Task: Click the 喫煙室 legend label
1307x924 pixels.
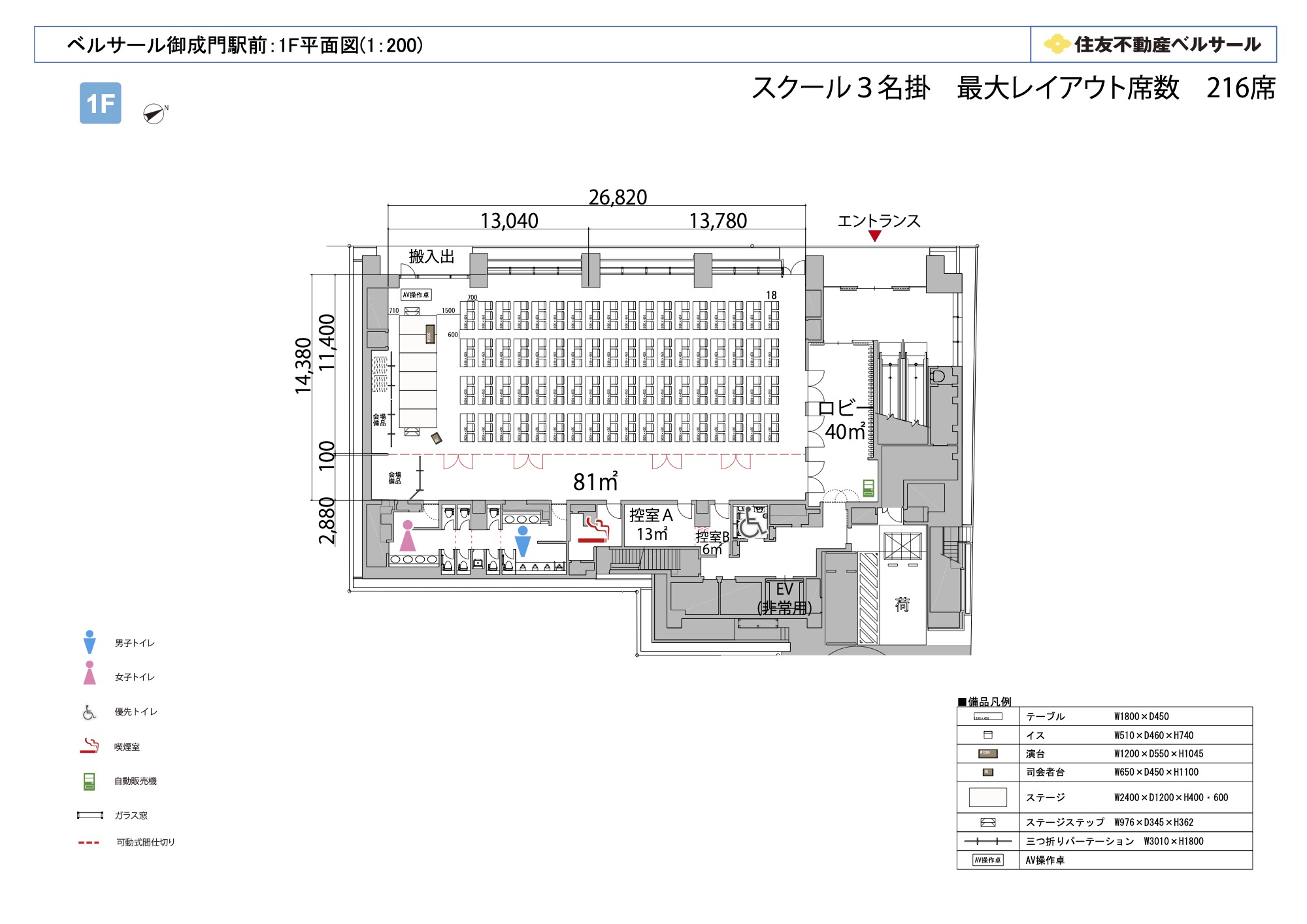Action: coord(127,747)
